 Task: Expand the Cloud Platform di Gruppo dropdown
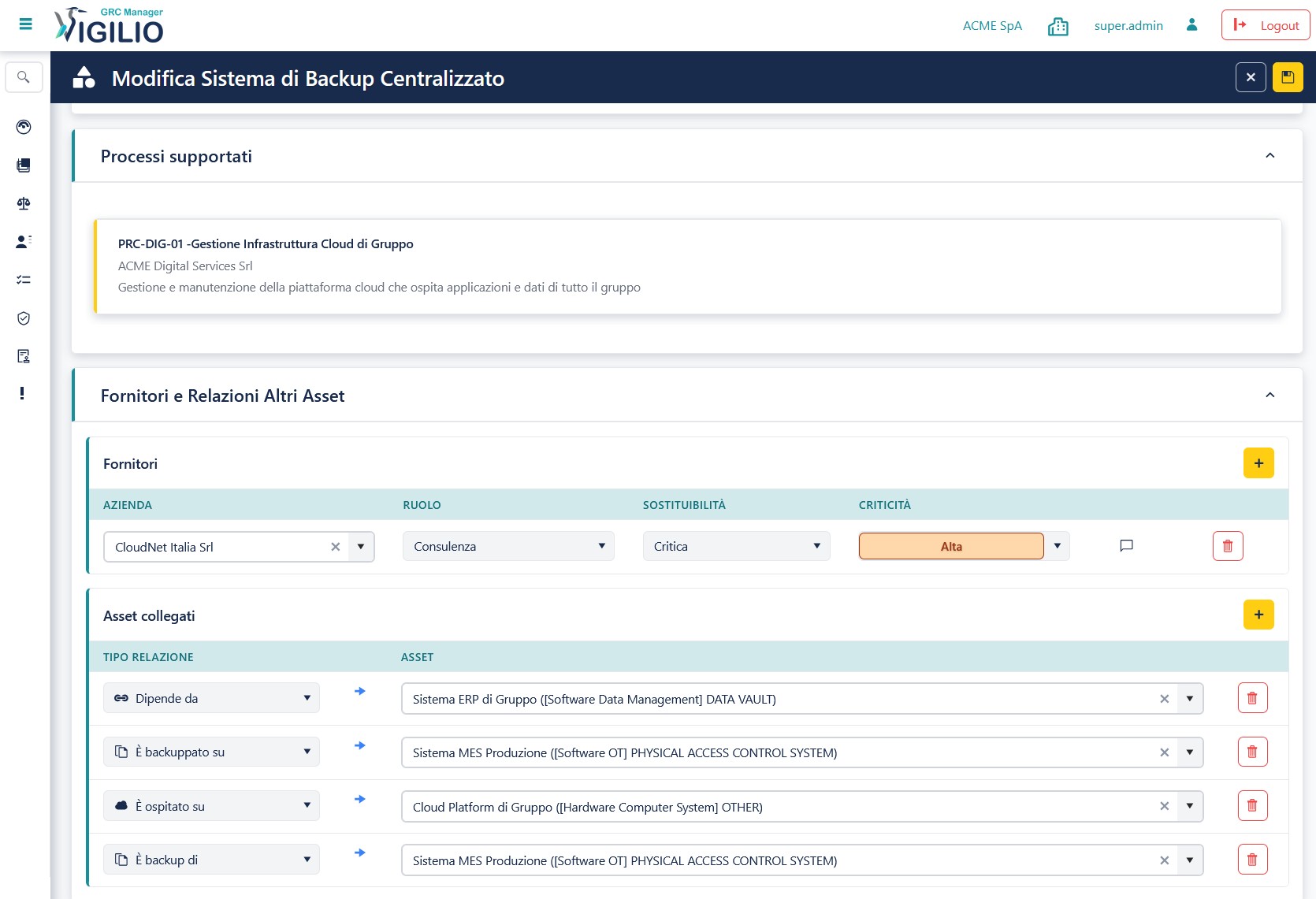coord(1190,807)
